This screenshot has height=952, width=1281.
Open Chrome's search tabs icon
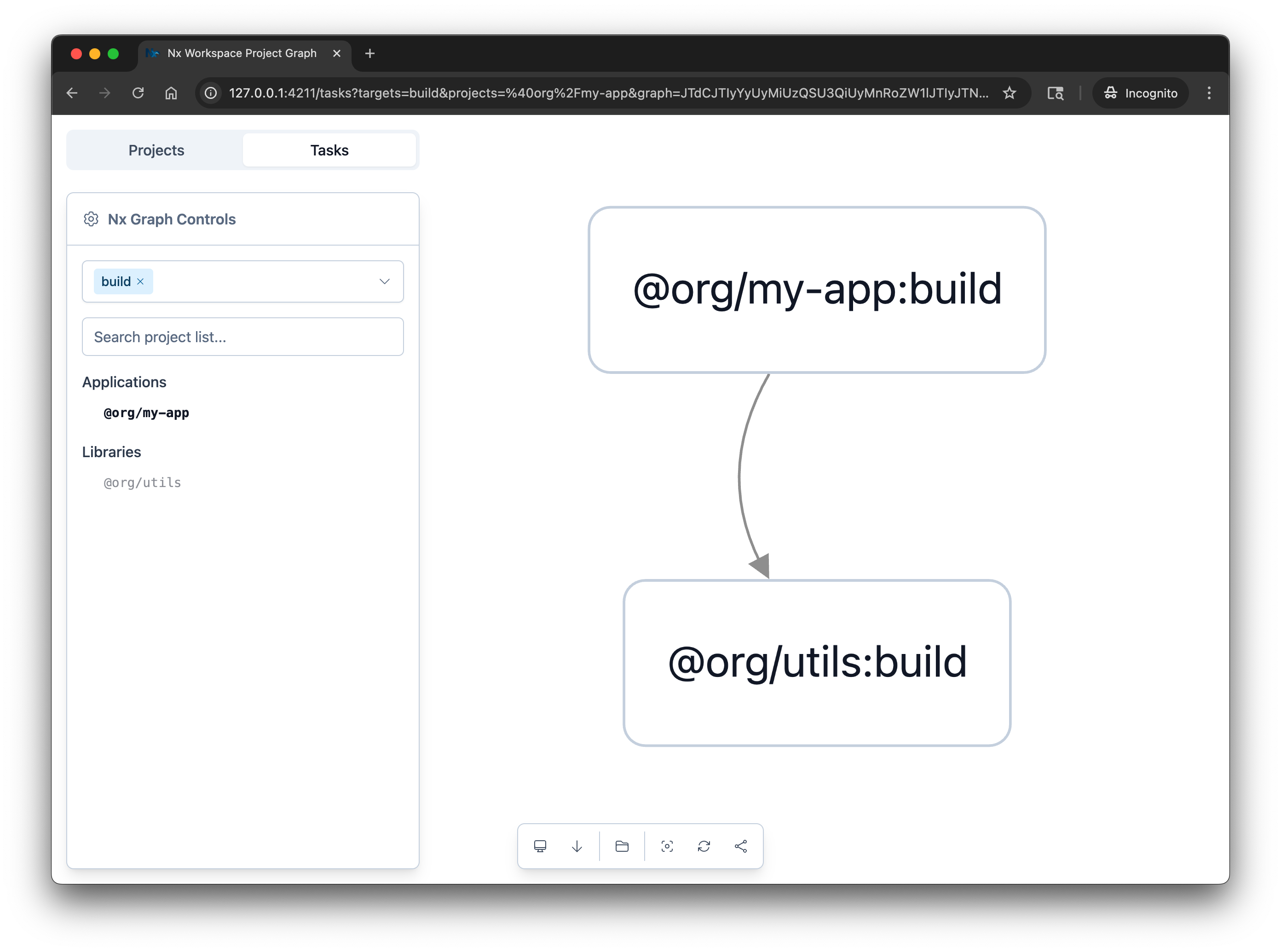(1055, 93)
